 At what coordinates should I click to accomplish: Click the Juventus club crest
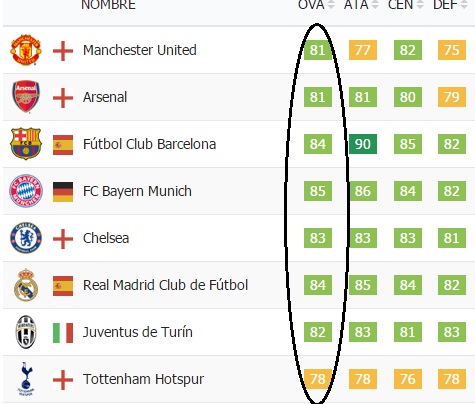(x=26, y=332)
